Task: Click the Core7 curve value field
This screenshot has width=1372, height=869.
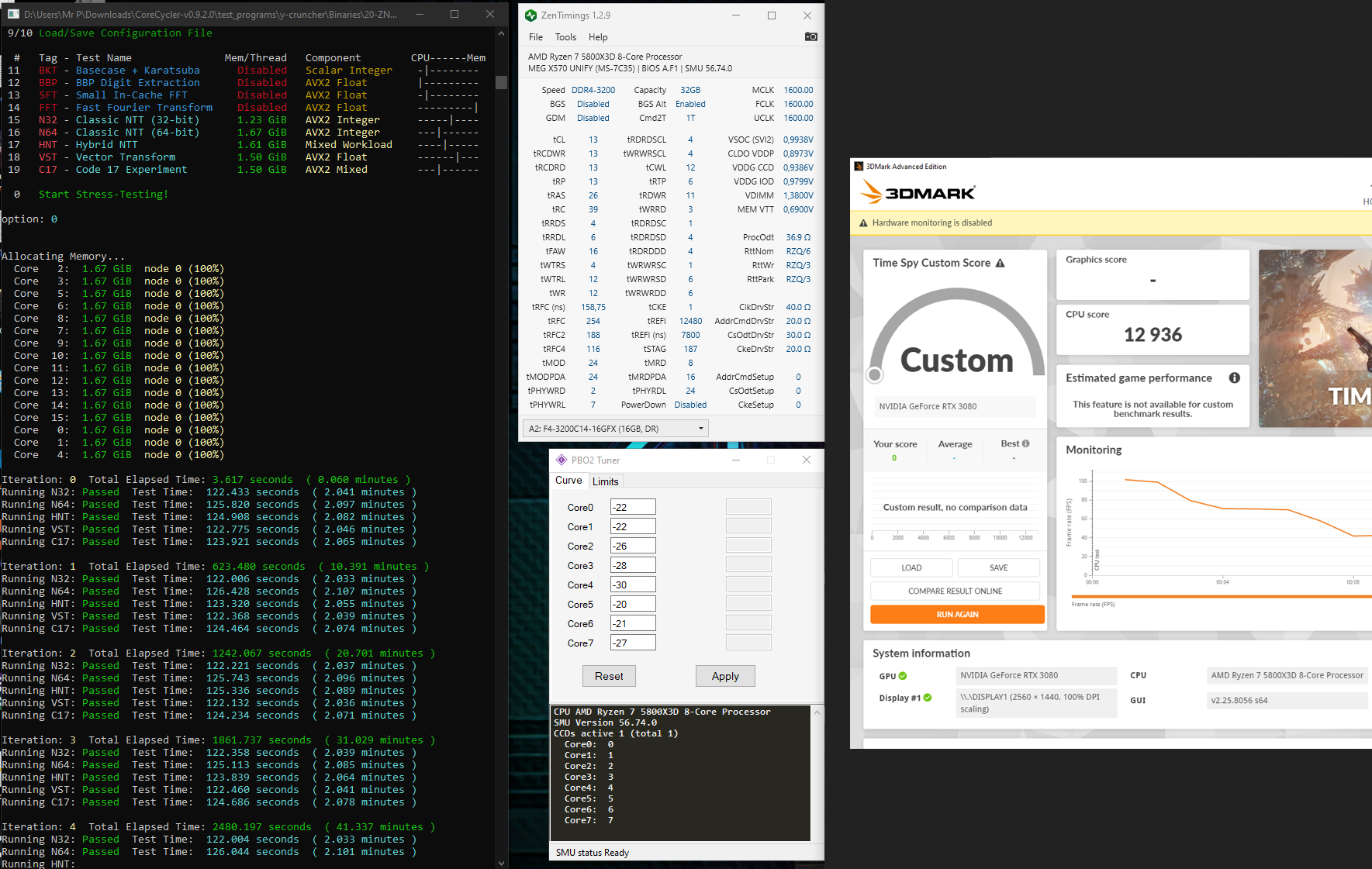Action: pos(633,643)
